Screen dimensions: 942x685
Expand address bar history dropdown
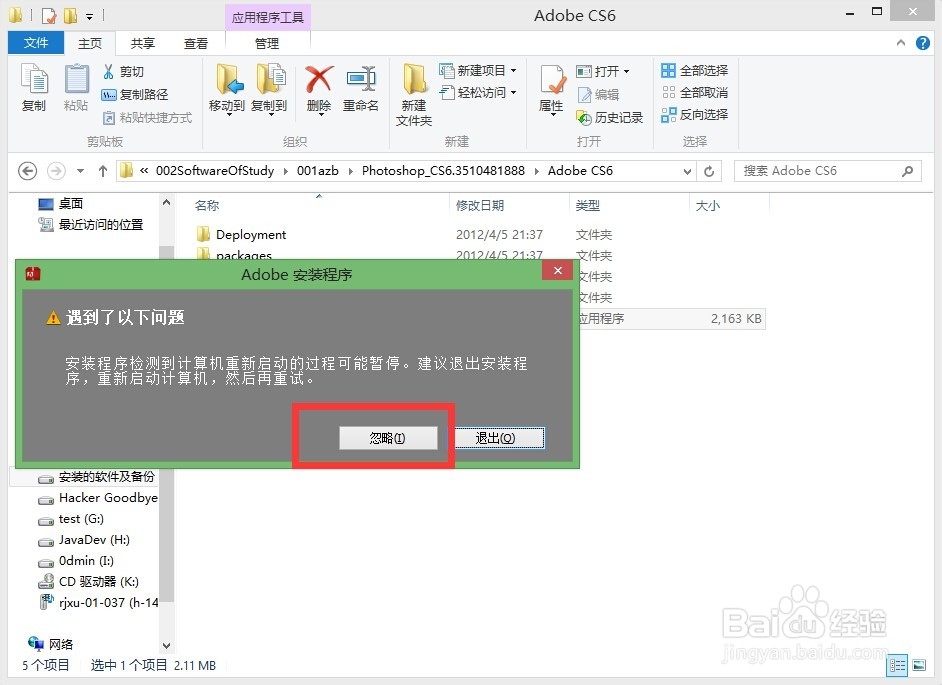[687, 171]
